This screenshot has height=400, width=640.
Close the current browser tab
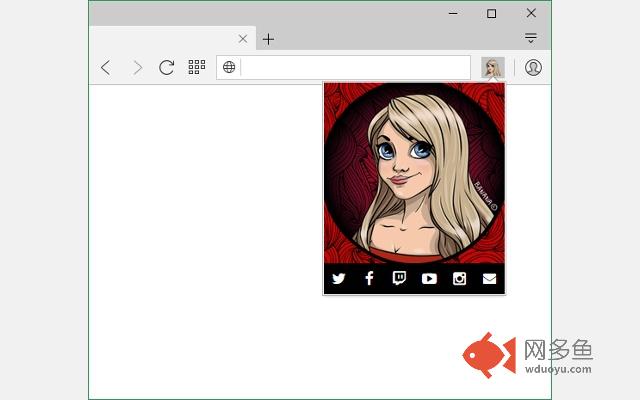243,39
